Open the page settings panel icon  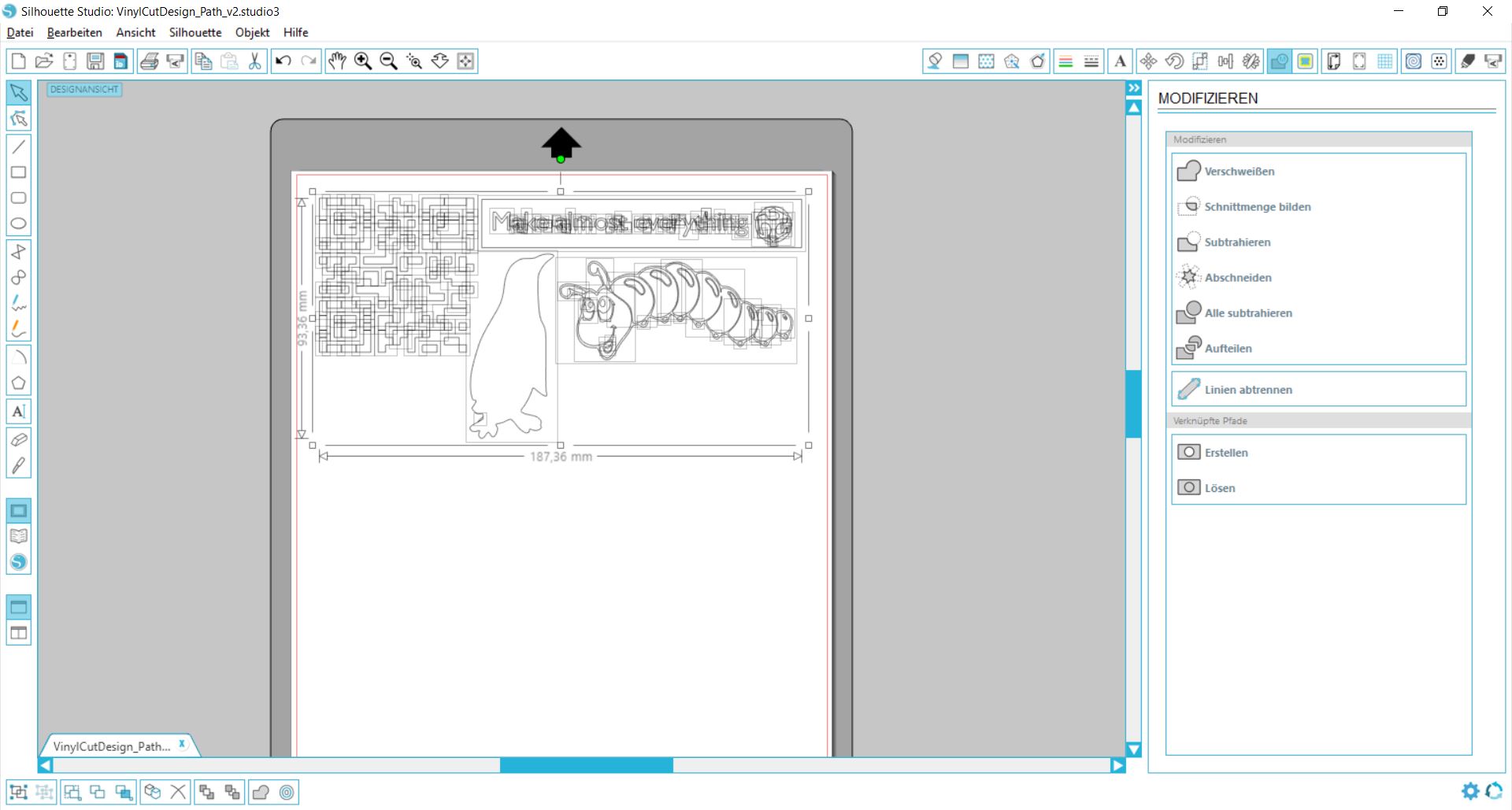pos(1334,61)
